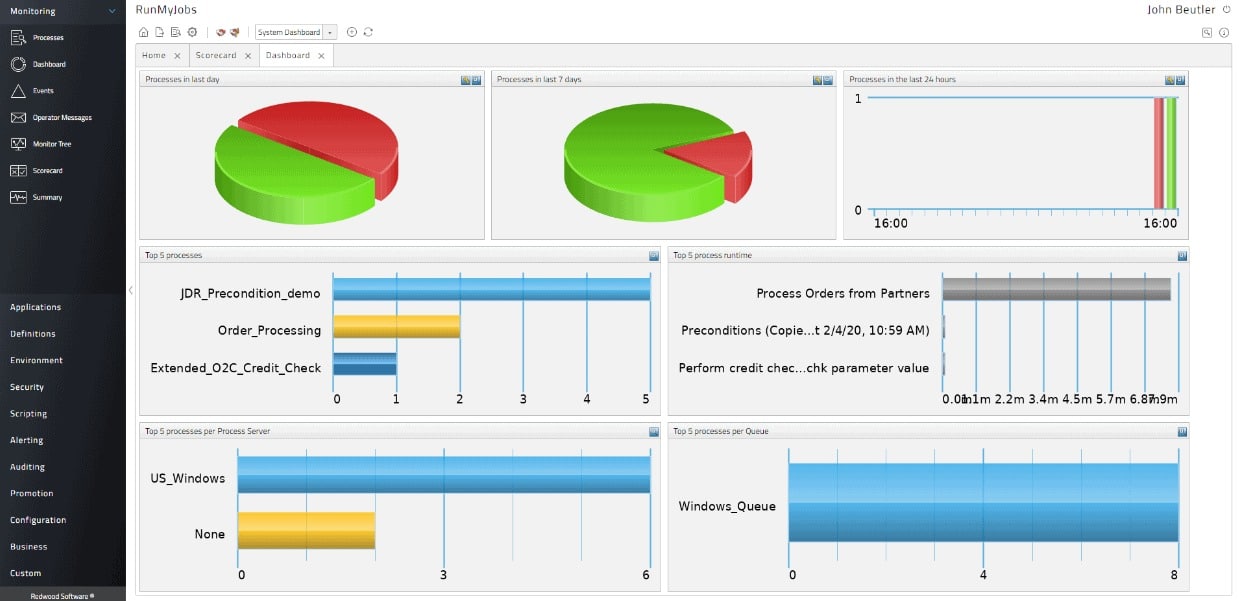The width and height of the screenshot is (1239, 601).
Task: Click window icon on Processes in last 7 days panel
Action: click(x=829, y=80)
